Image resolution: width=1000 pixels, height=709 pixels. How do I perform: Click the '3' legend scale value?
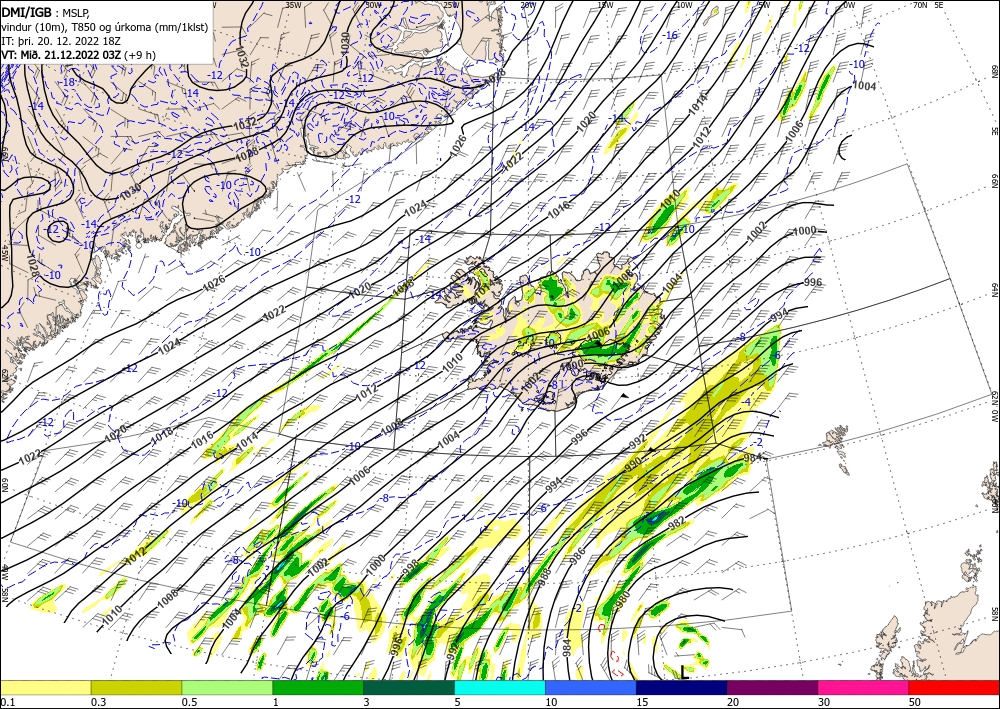367,702
